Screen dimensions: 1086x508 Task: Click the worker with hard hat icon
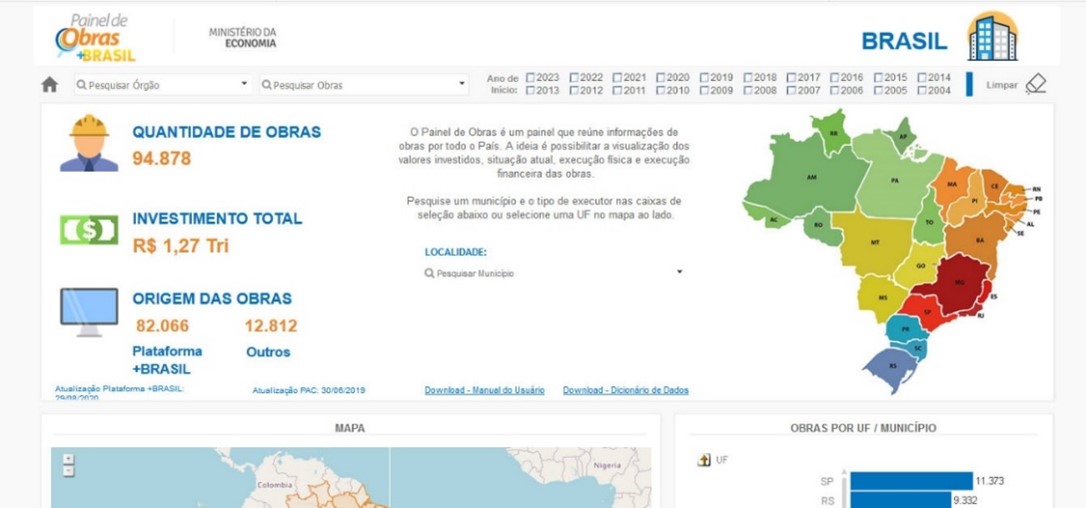pyautogui.click(x=88, y=144)
